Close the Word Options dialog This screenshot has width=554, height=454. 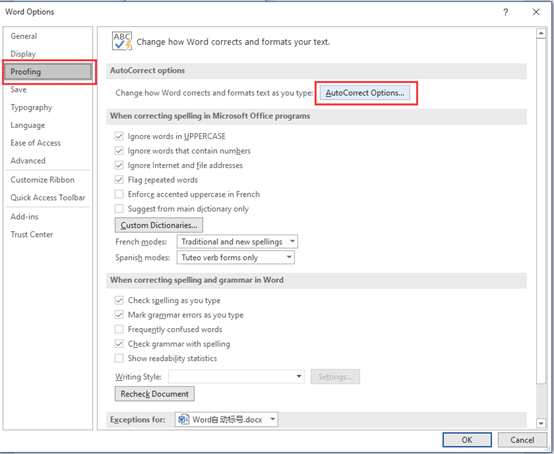(536, 12)
